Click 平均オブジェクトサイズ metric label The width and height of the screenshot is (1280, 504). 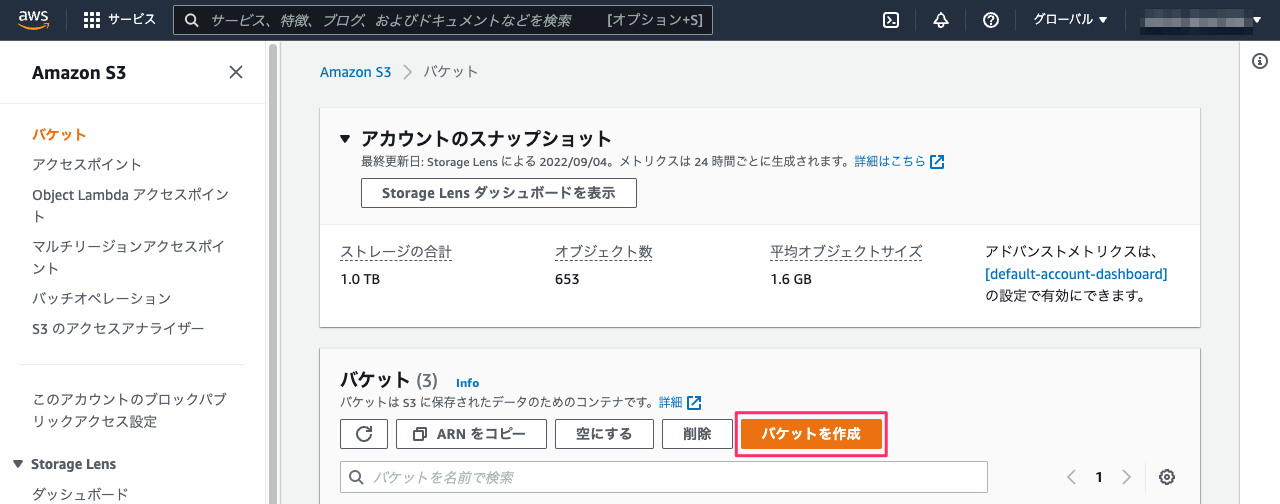(846, 252)
